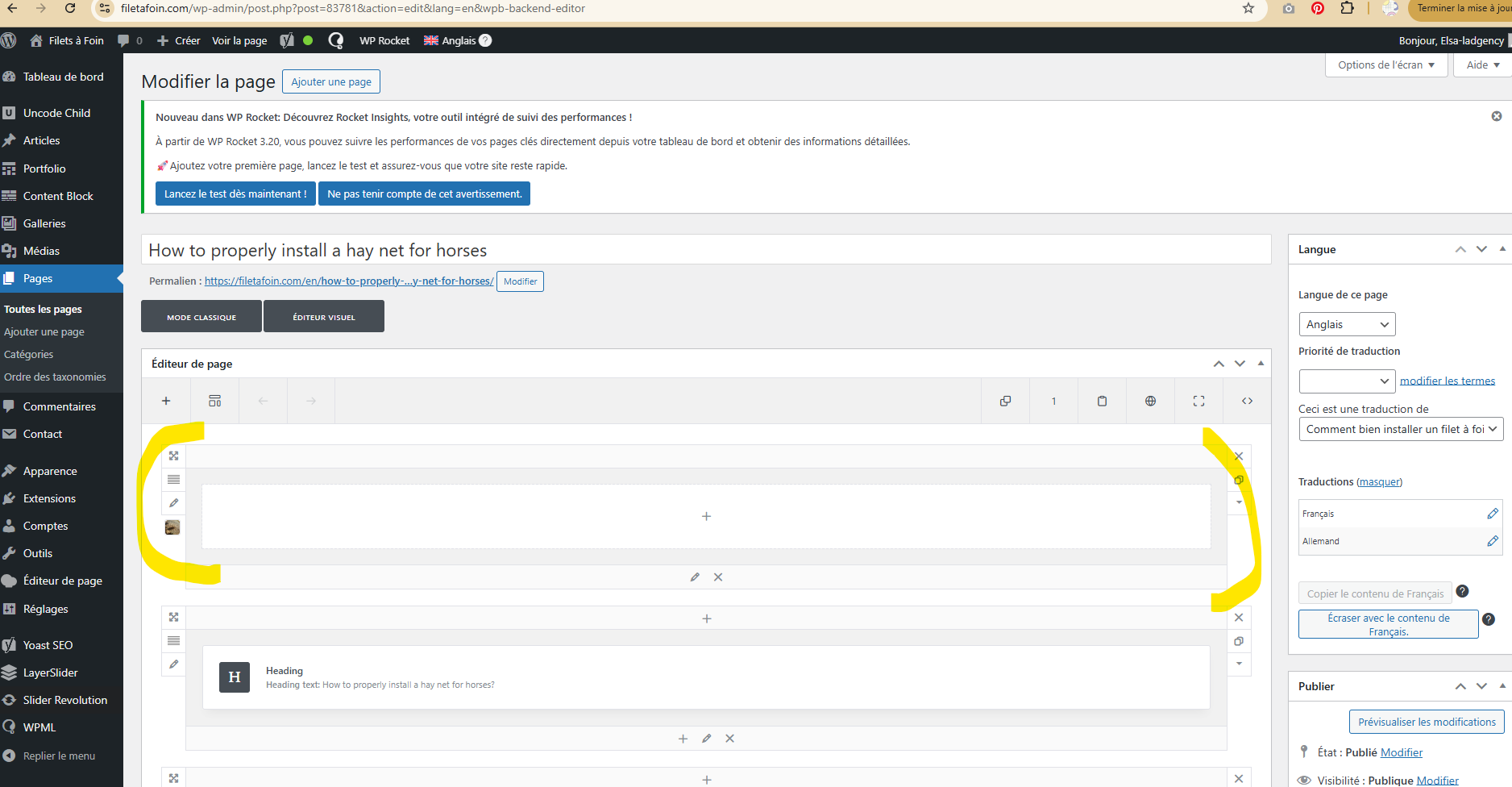Viewport: 1512px width, 787px height.
Task: Edit the Allemand translation pencil icon
Action: coord(1493,541)
